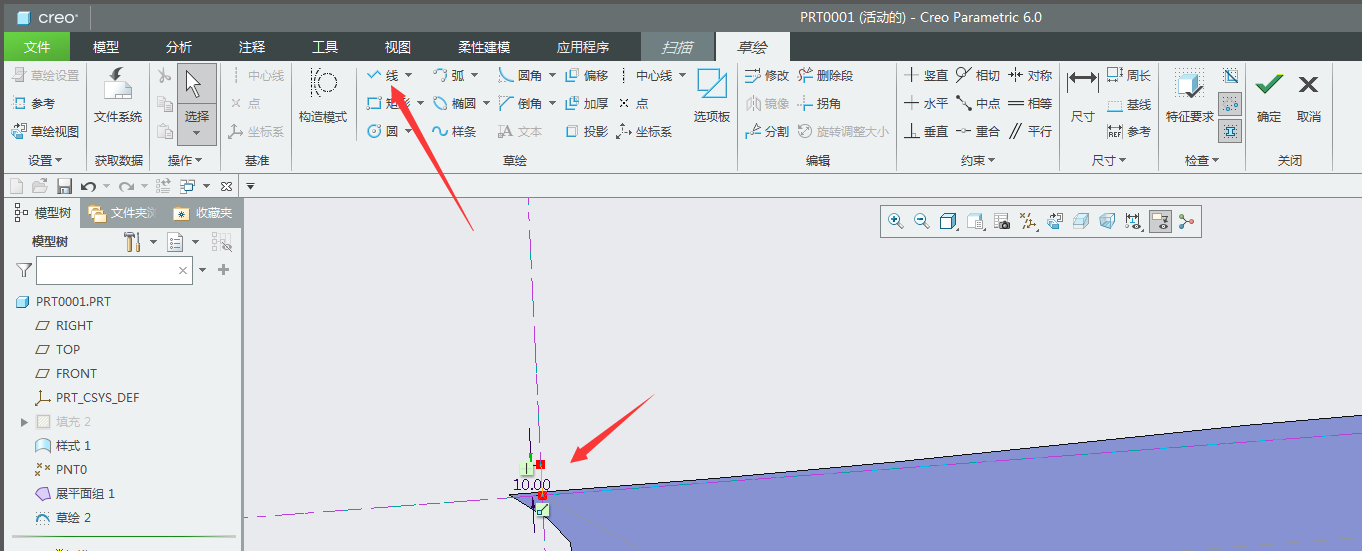The image size is (1362, 551).
Task: Select the Line (线) sketch tool
Action: coord(382,75)
